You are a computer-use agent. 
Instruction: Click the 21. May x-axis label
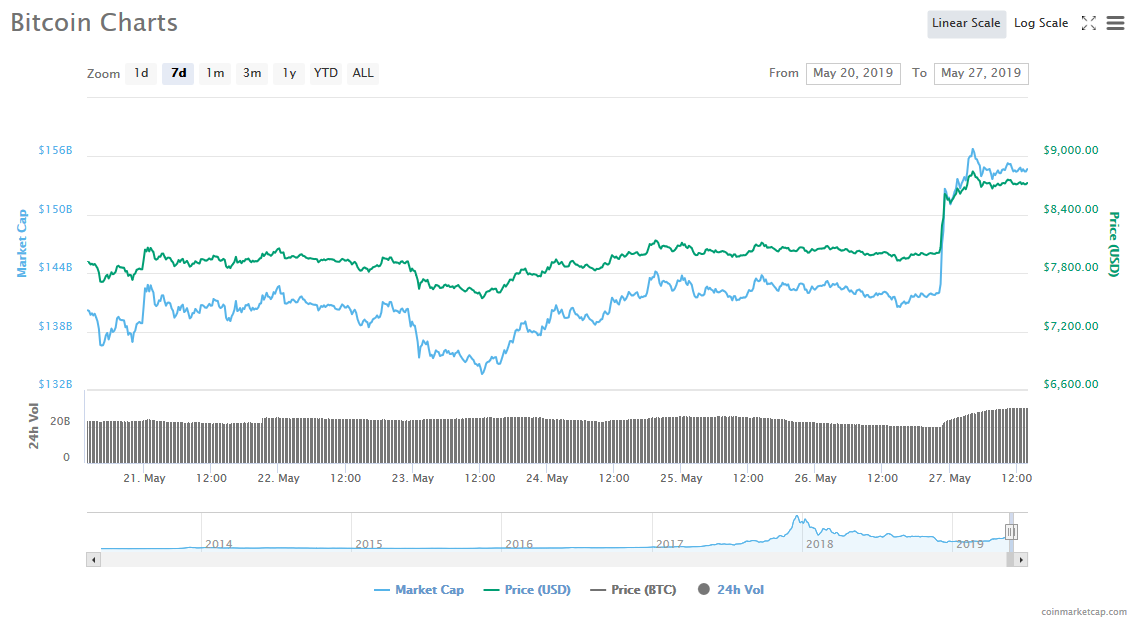point(144,479)
